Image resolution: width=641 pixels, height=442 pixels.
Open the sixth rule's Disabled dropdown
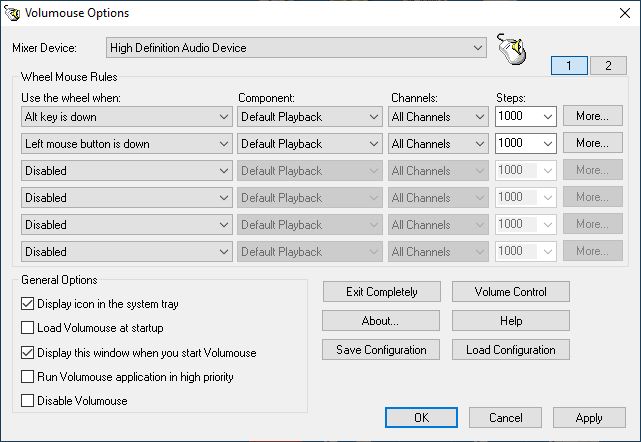(127, 252)
